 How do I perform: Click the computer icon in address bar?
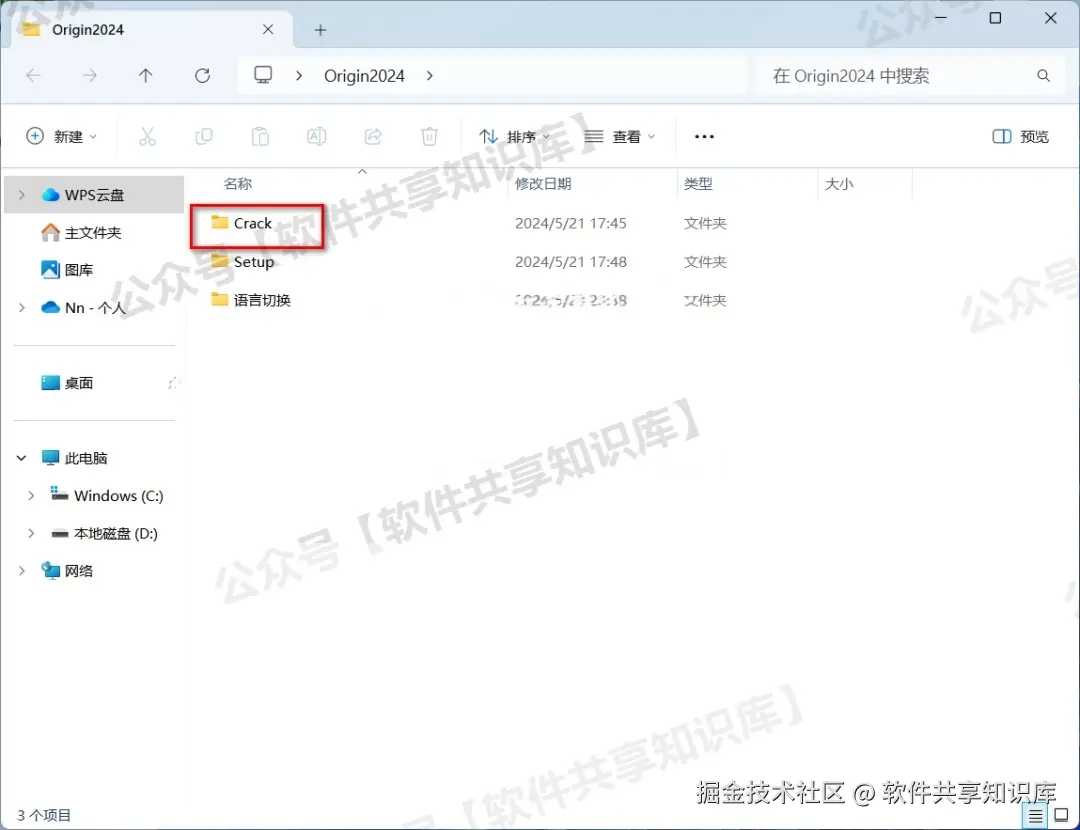[x=263, y=74]
